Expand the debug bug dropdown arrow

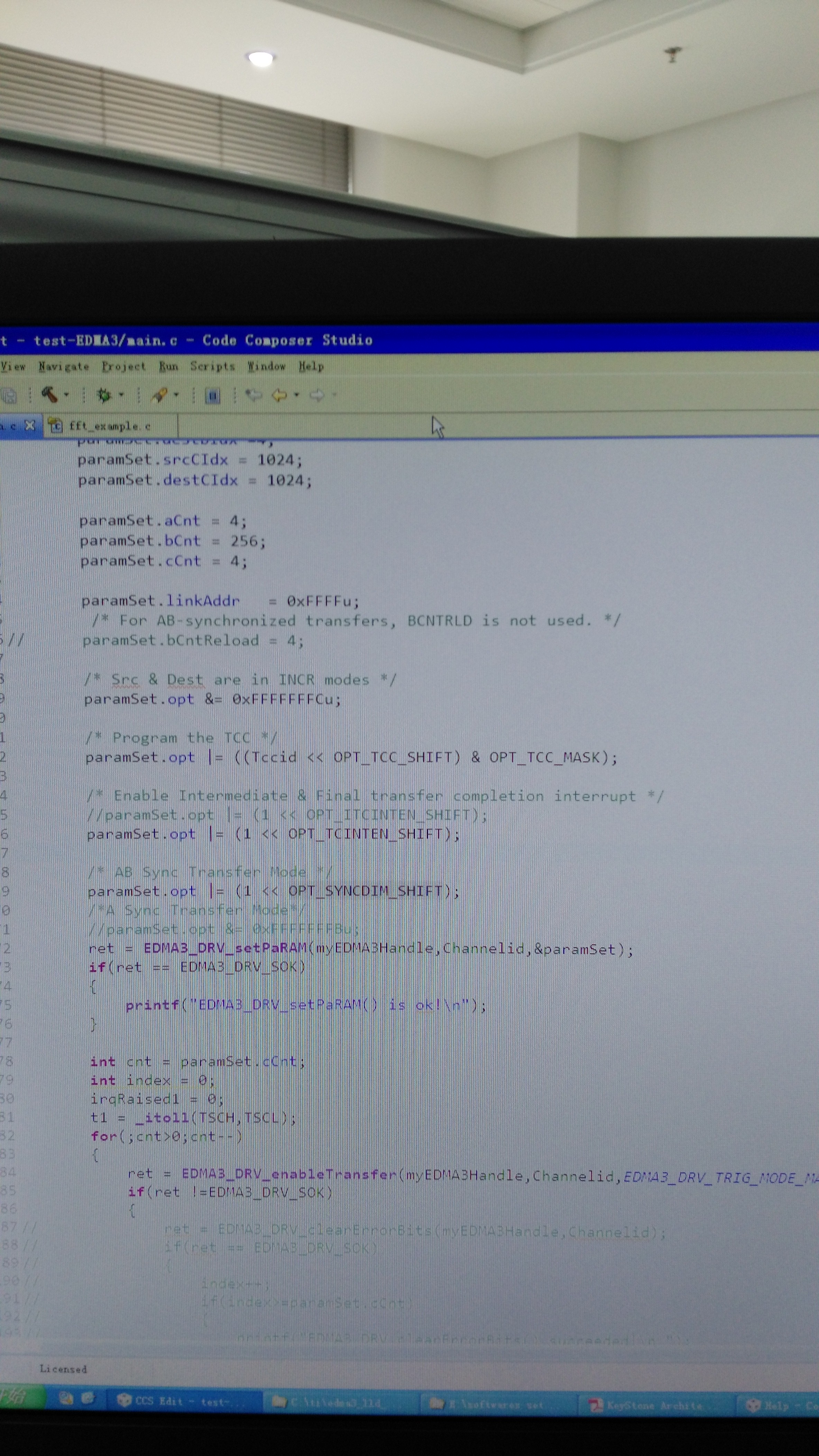tap(121, 394)
